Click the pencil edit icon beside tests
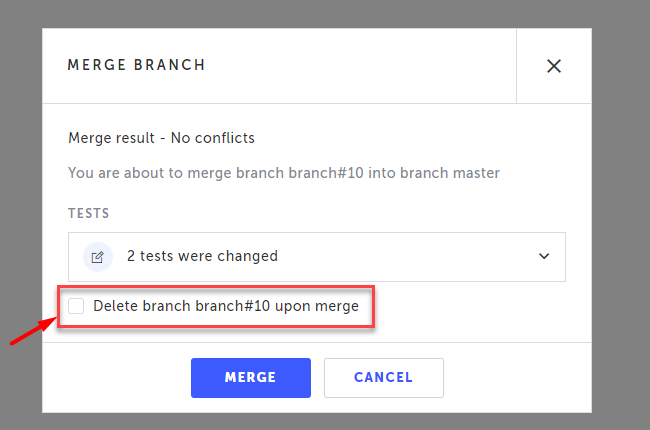 [97, 256]
